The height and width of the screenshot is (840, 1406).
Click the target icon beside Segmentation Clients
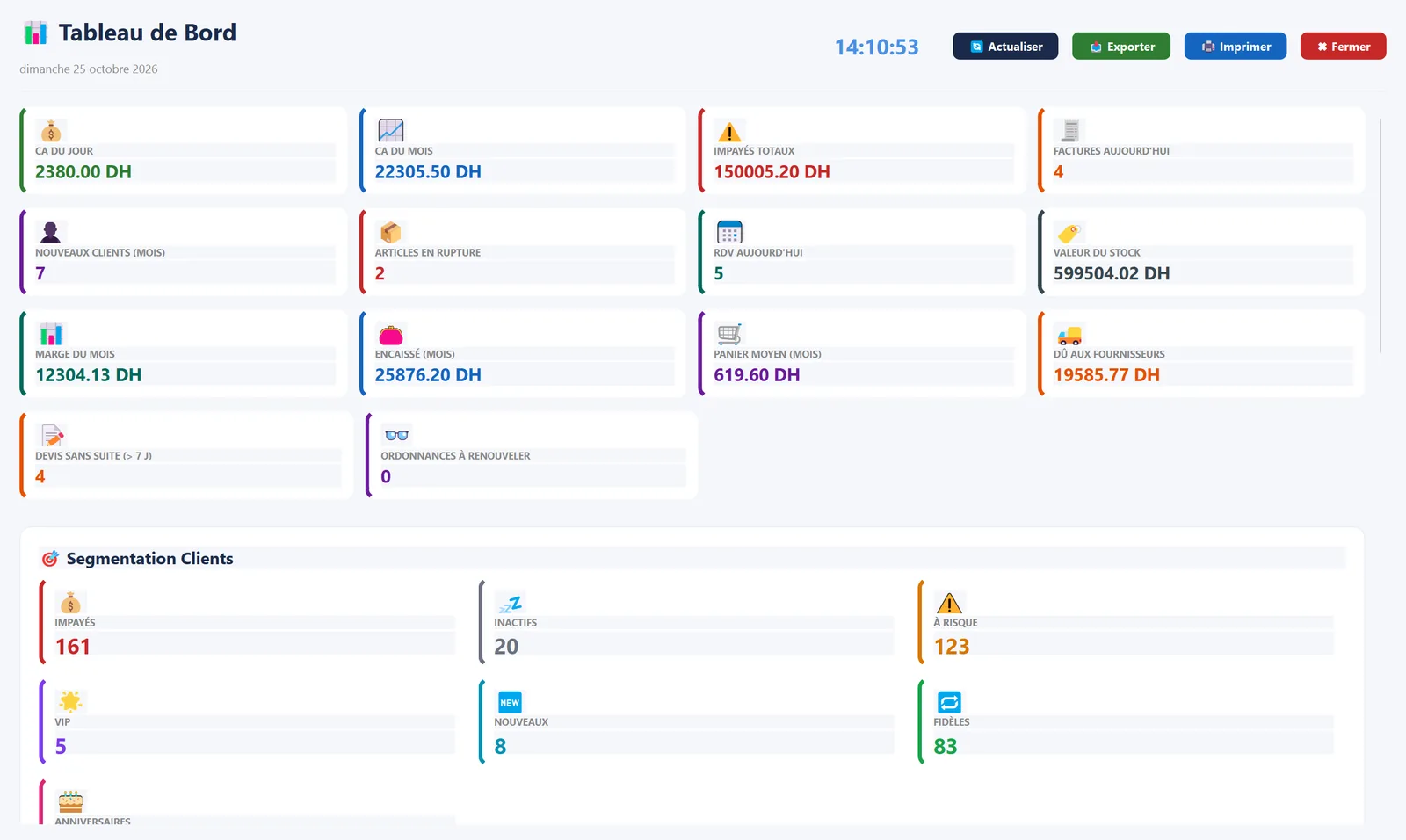pos(51,559)
